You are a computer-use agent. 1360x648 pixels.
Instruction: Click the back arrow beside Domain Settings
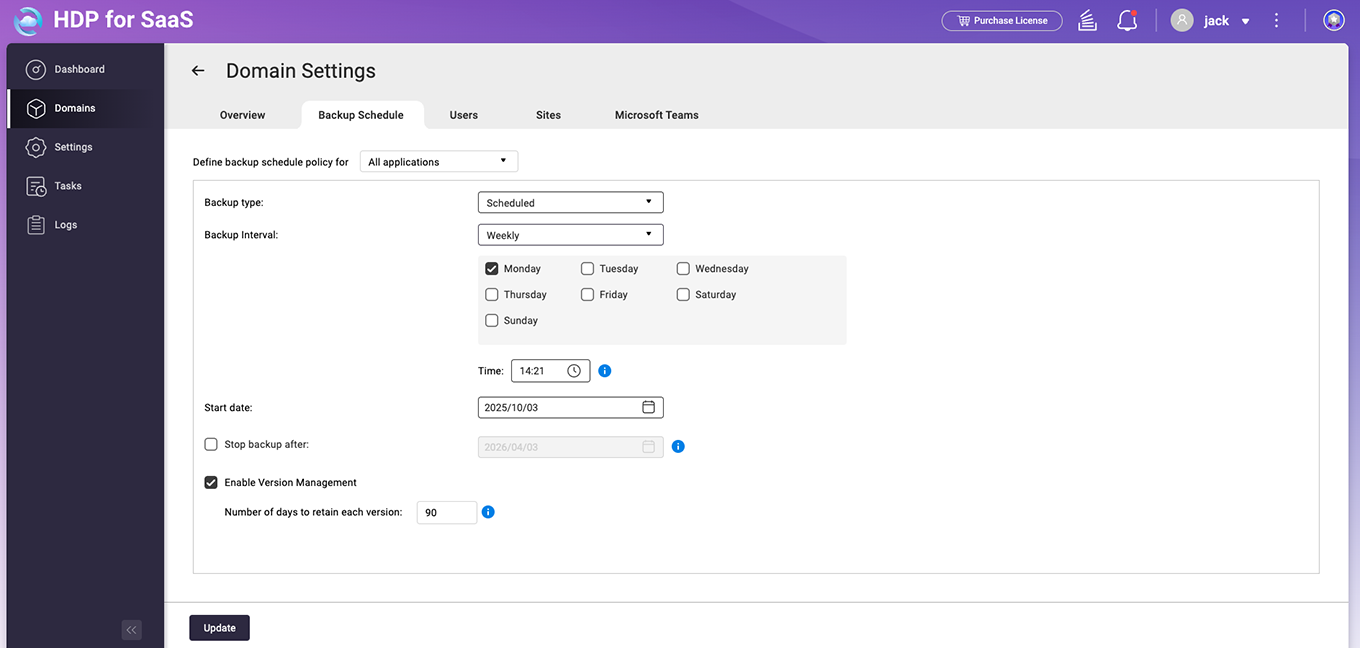coord(198,71)
